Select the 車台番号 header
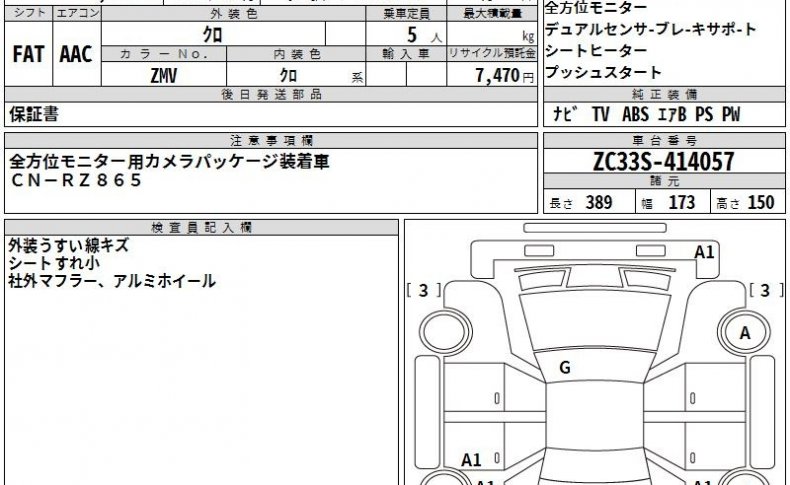 point(665,141)
